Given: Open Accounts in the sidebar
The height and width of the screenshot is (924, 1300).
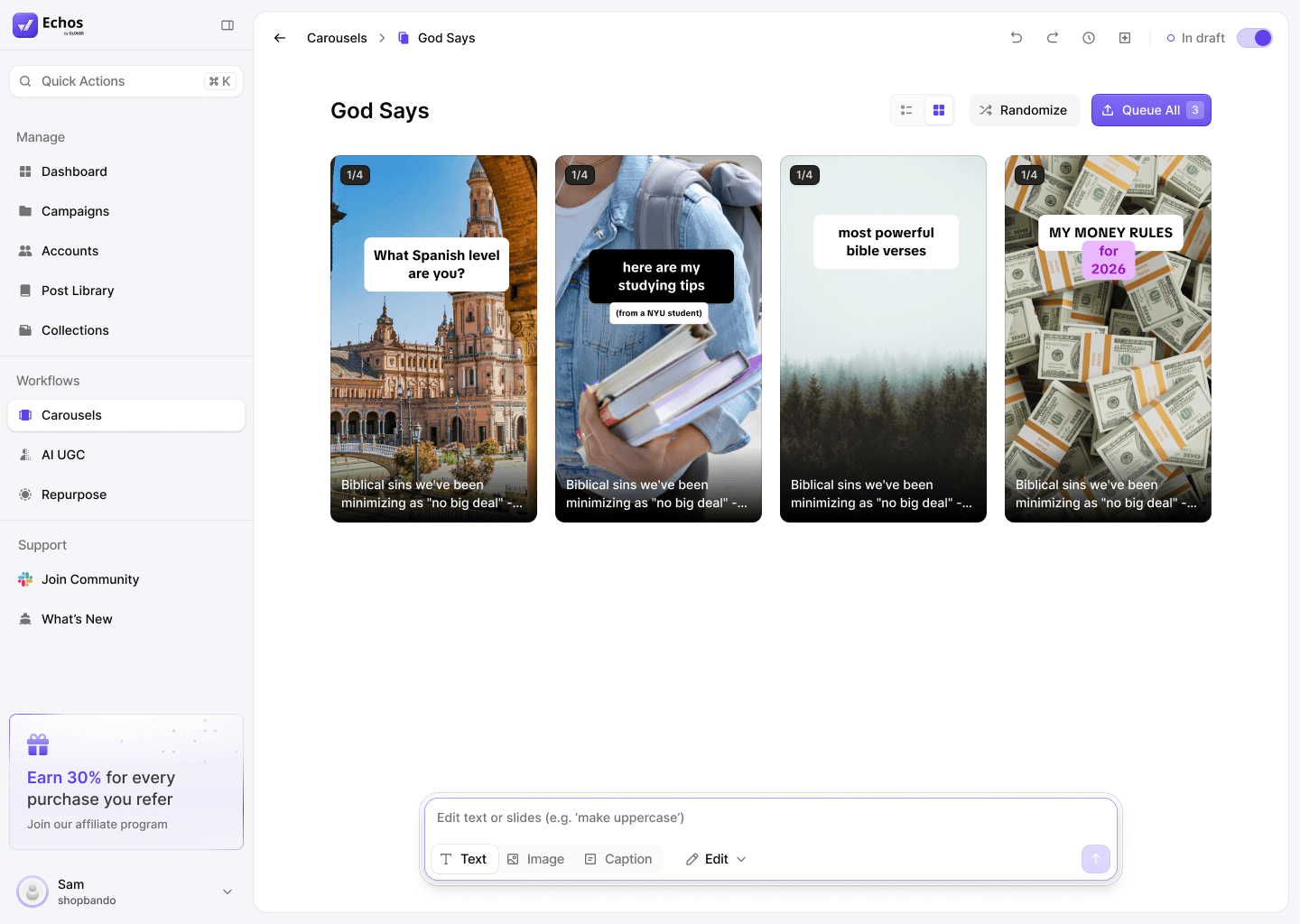Looking at the screenshot, I should tap(126, 251).
